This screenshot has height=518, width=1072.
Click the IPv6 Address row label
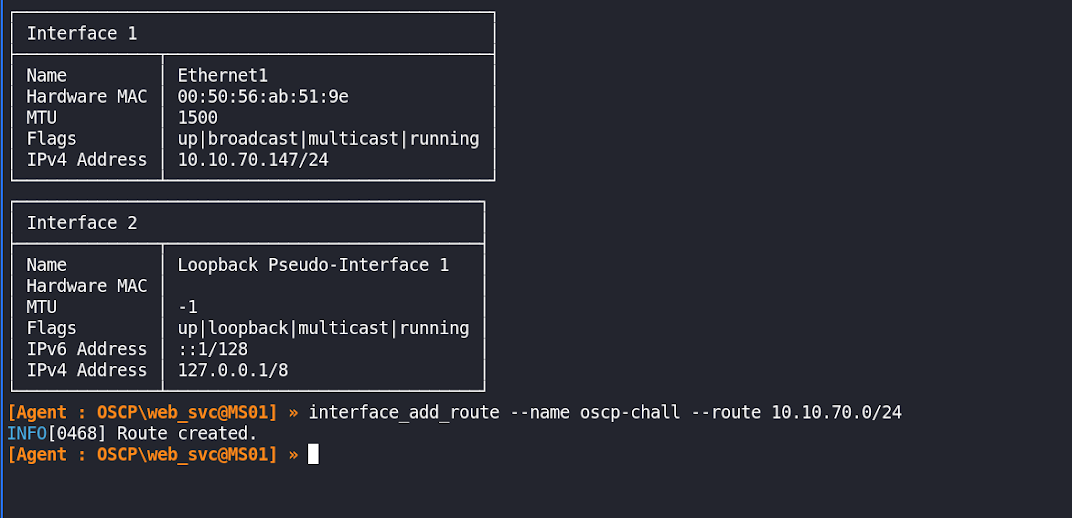87,349
